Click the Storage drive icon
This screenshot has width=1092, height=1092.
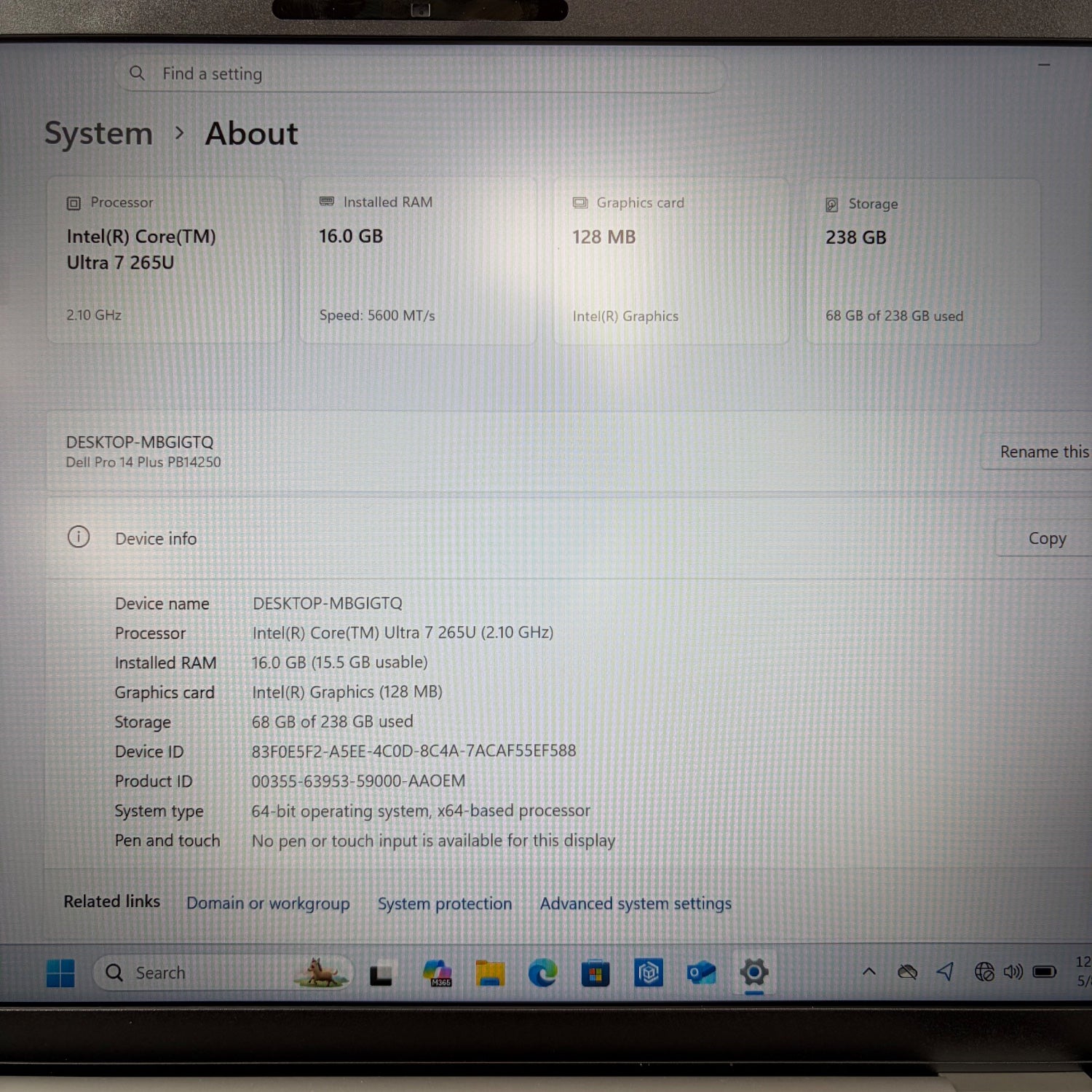click(x=832, y=205)
